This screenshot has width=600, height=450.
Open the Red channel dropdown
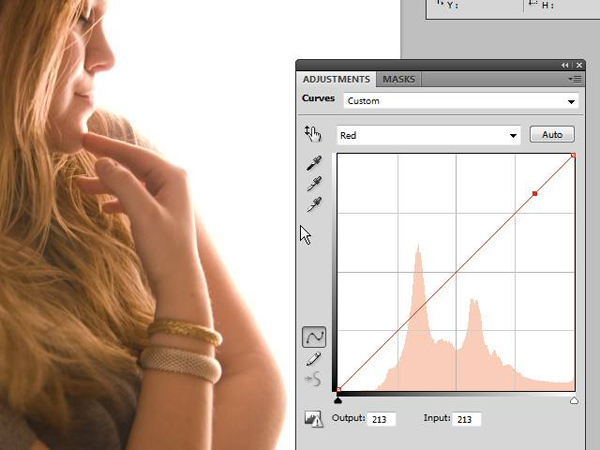[x=430, y=135]
